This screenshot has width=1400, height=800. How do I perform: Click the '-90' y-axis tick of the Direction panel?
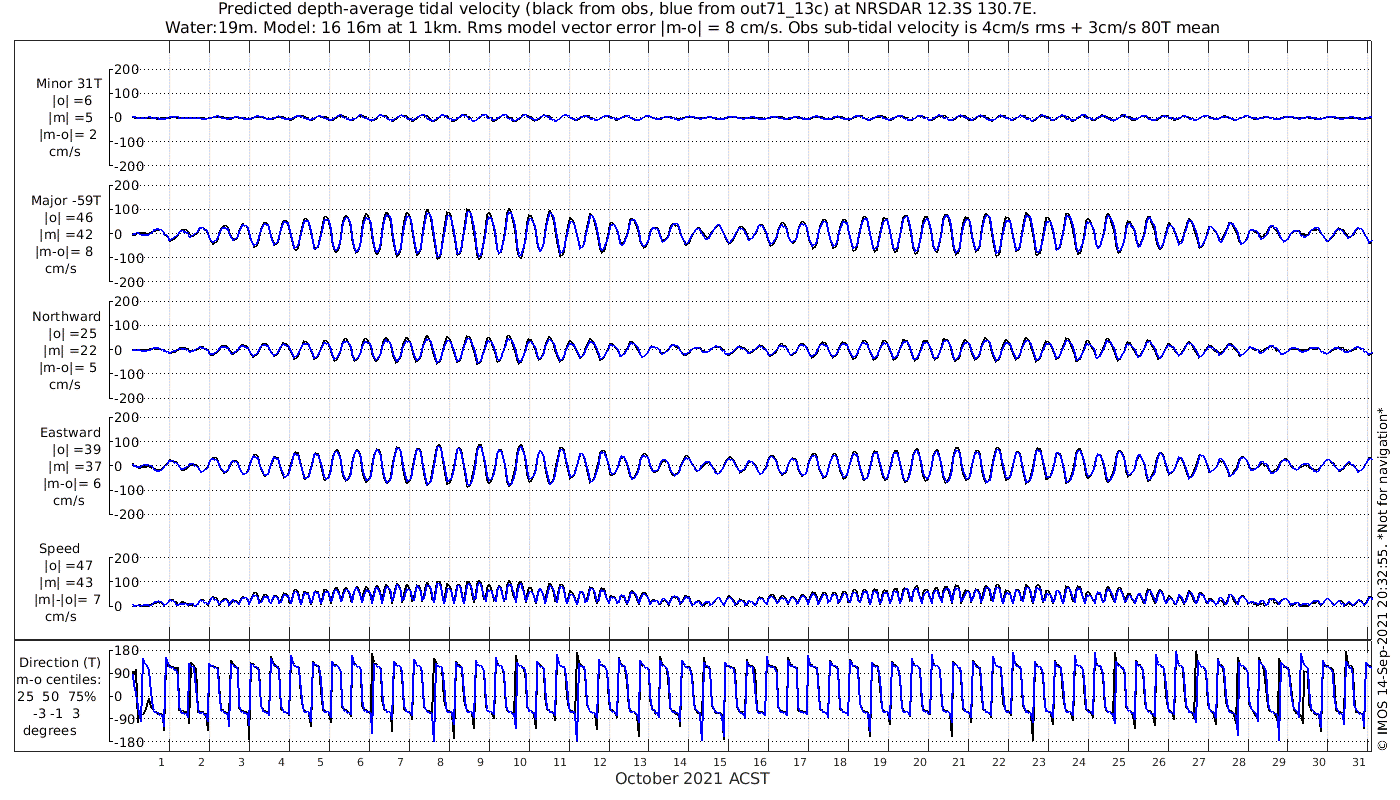click(127, 719)
